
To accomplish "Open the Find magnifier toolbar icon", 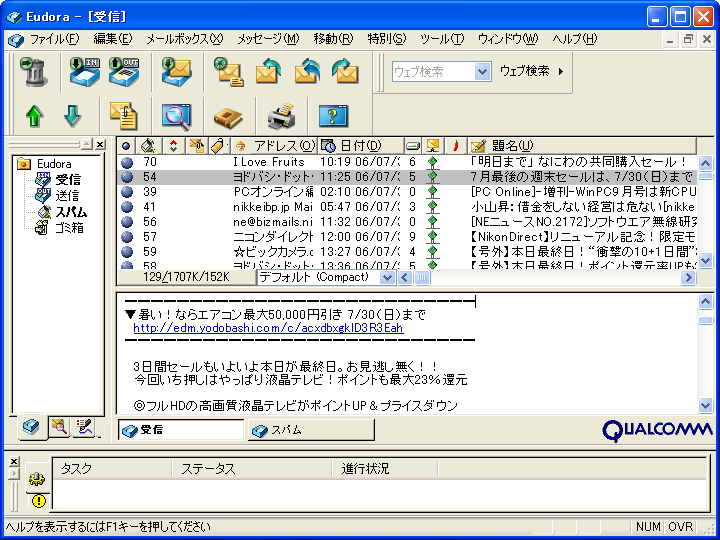I will (x=176, y=117).
